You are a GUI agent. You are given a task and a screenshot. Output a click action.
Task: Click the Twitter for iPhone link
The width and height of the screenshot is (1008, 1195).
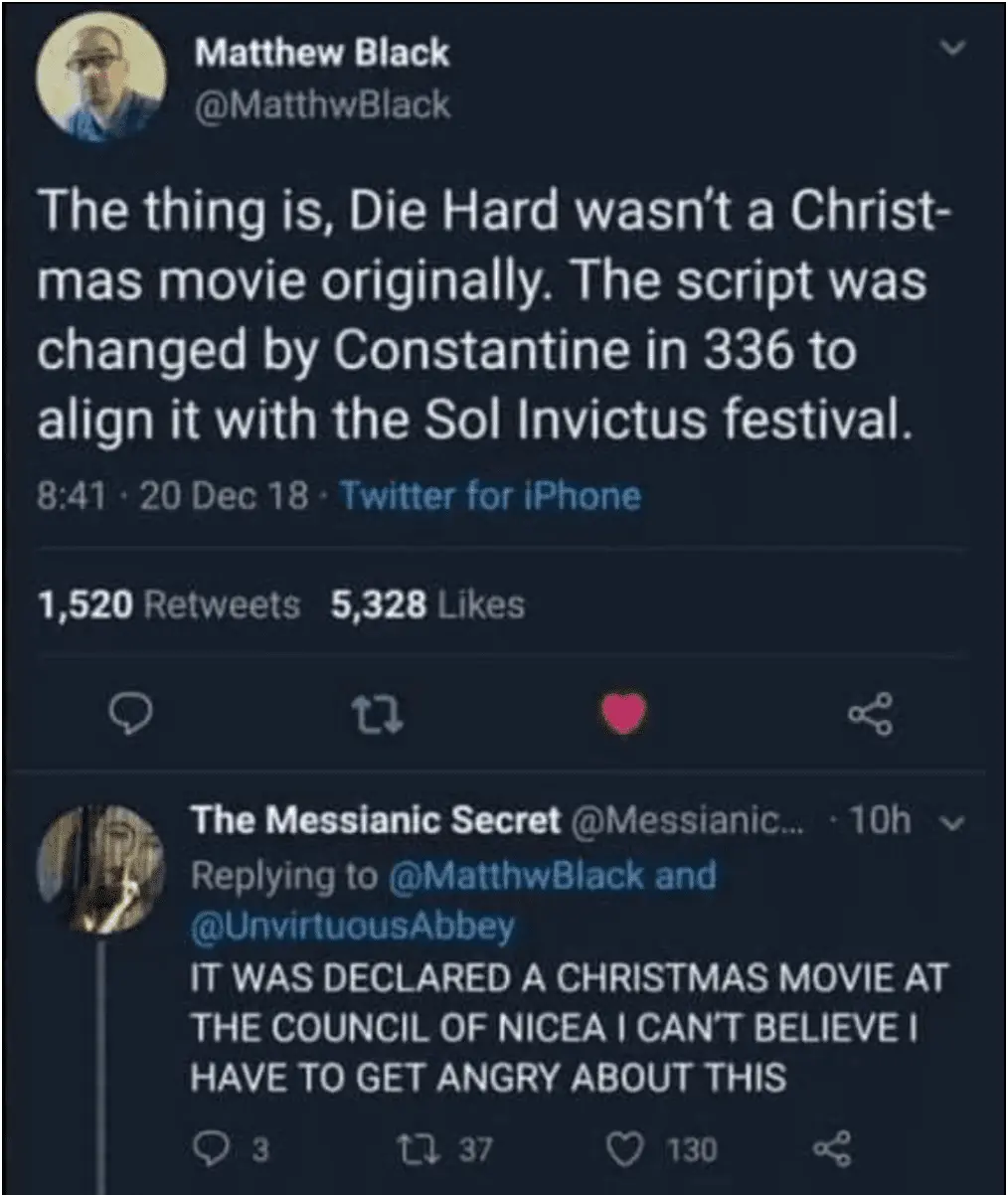pos(490,495)
